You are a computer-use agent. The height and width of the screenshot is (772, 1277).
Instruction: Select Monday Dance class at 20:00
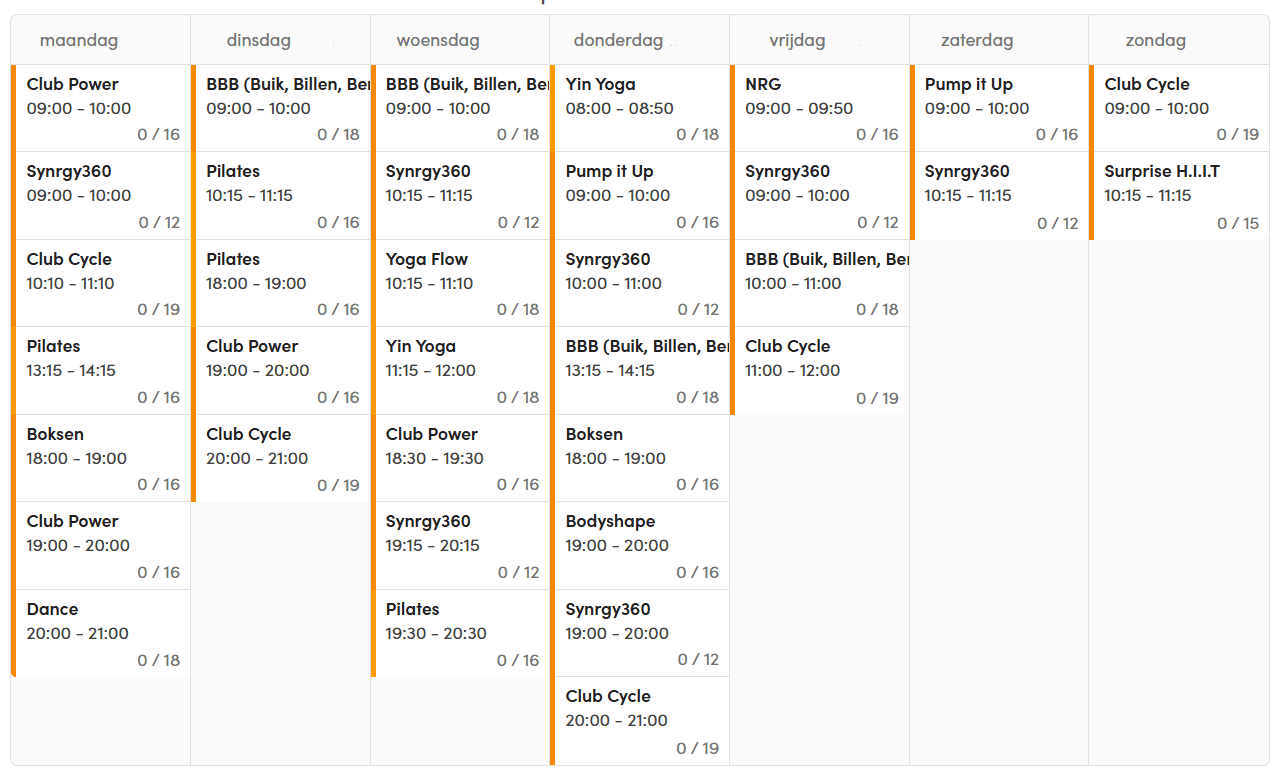pyautogui.click(x=102, y=633)
